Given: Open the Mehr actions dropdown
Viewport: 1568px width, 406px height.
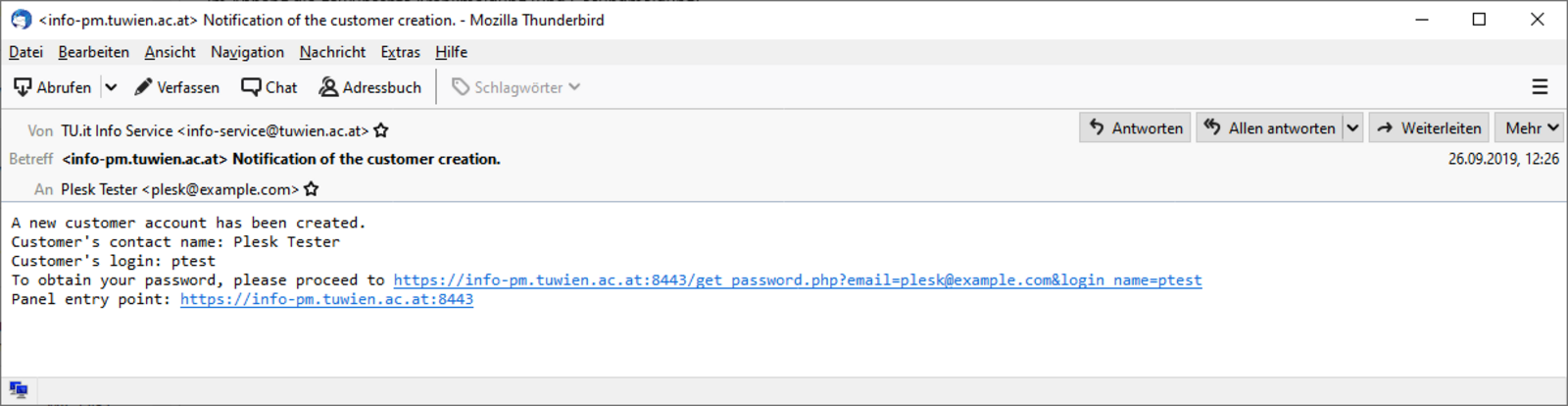Looking at the screenshot, I should (1533, 127).
